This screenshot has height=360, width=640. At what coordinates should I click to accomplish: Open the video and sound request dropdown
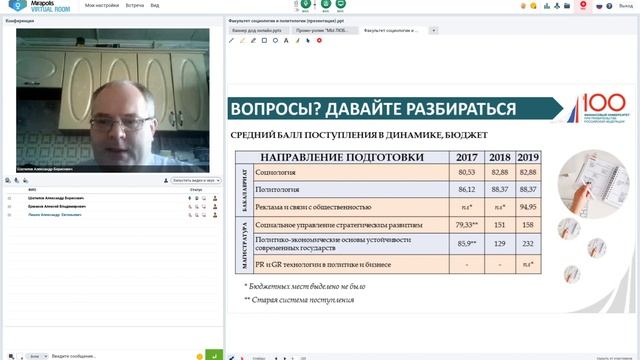[196, 180]
